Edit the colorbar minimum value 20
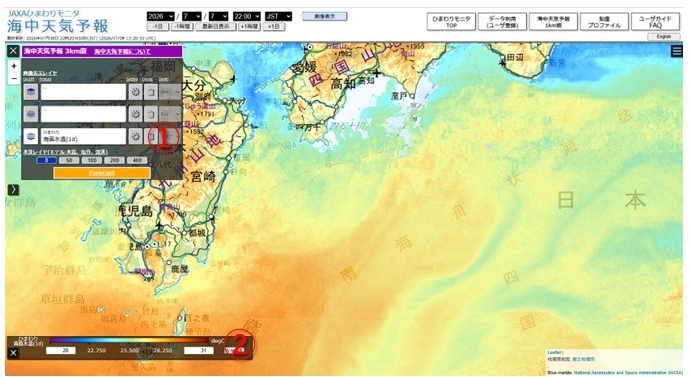The width and height of the screenshot is (690, 377). tap(61, 351)
